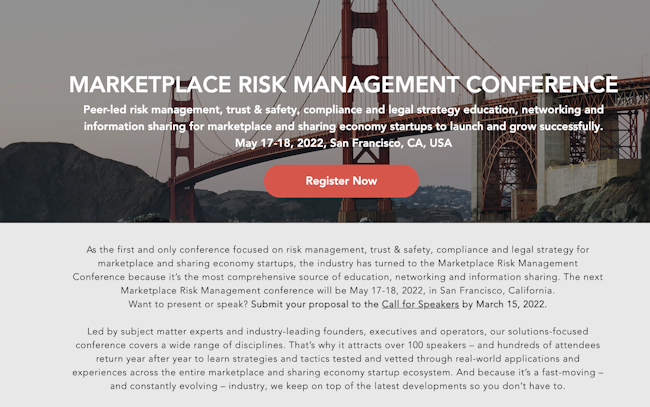The height and width of the screenshot is (407, 650).
Task: Click the 'May 17-18, 2022, San Francisco' hero date
Action: [x=343, y=143]
